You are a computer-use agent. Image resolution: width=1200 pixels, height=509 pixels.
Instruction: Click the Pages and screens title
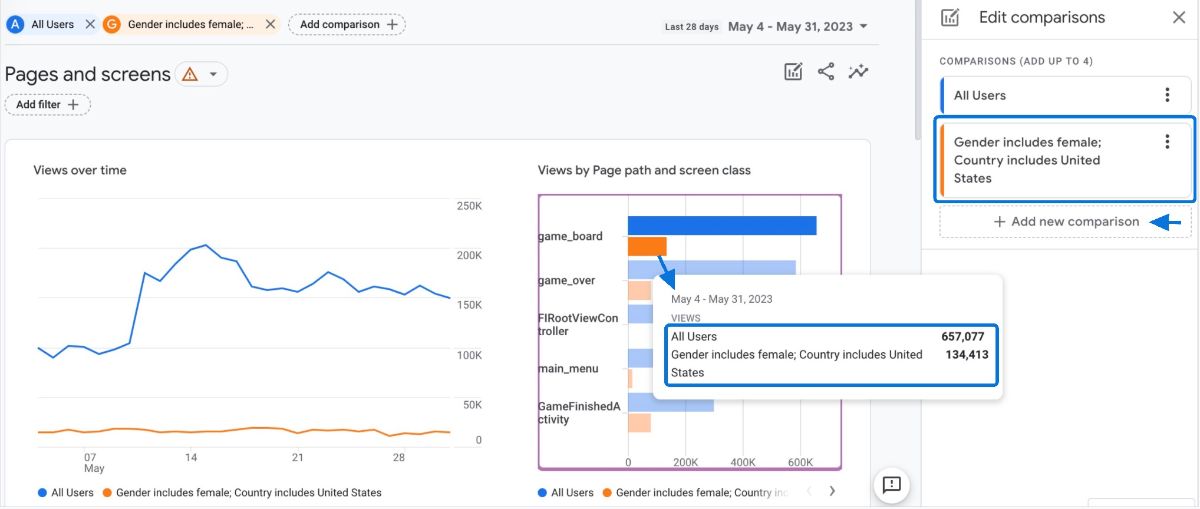(x=88, y=74)
